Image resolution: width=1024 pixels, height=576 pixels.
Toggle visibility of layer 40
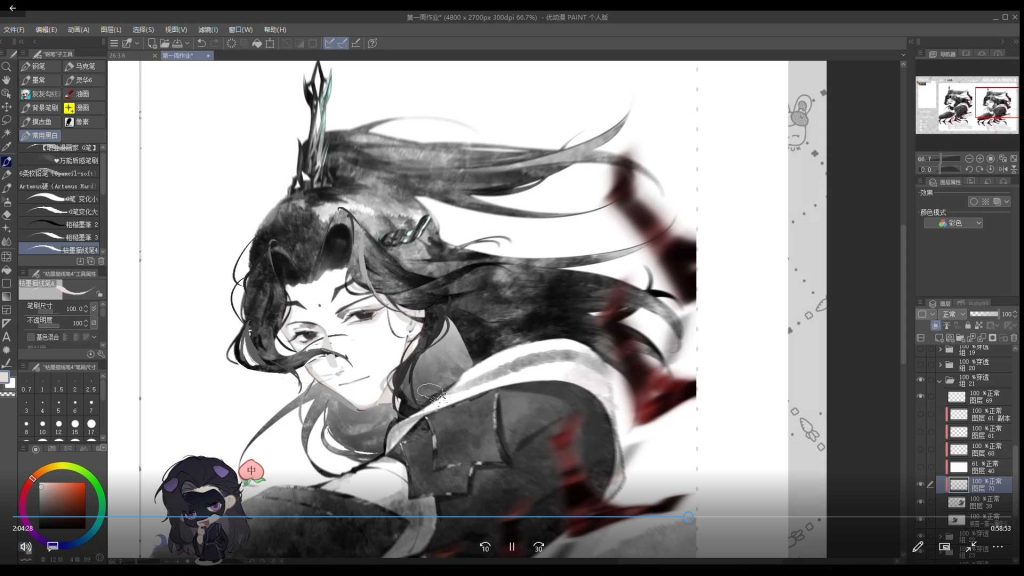pos(921,467)
